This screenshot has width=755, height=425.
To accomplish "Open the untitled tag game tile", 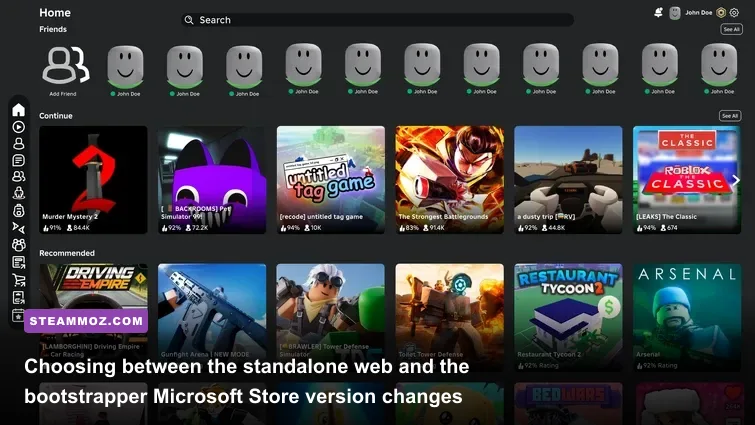I will pos(331,180).
